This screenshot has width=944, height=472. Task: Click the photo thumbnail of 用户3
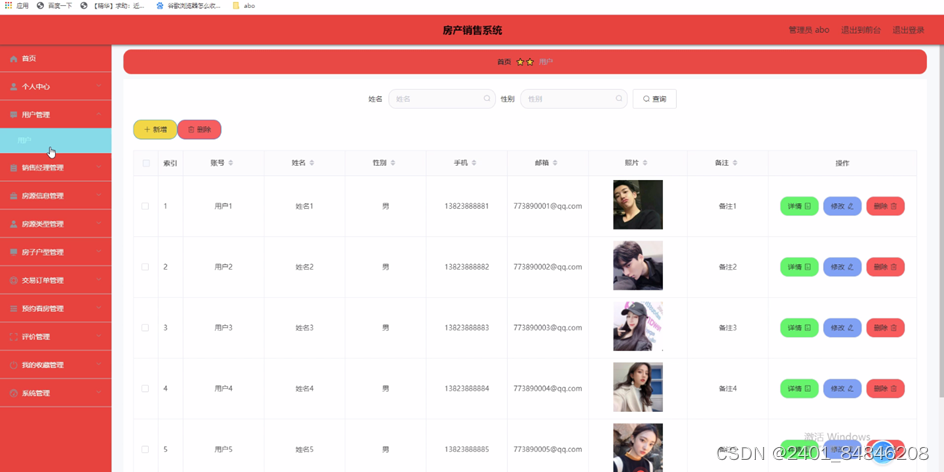tap(638, 326)
